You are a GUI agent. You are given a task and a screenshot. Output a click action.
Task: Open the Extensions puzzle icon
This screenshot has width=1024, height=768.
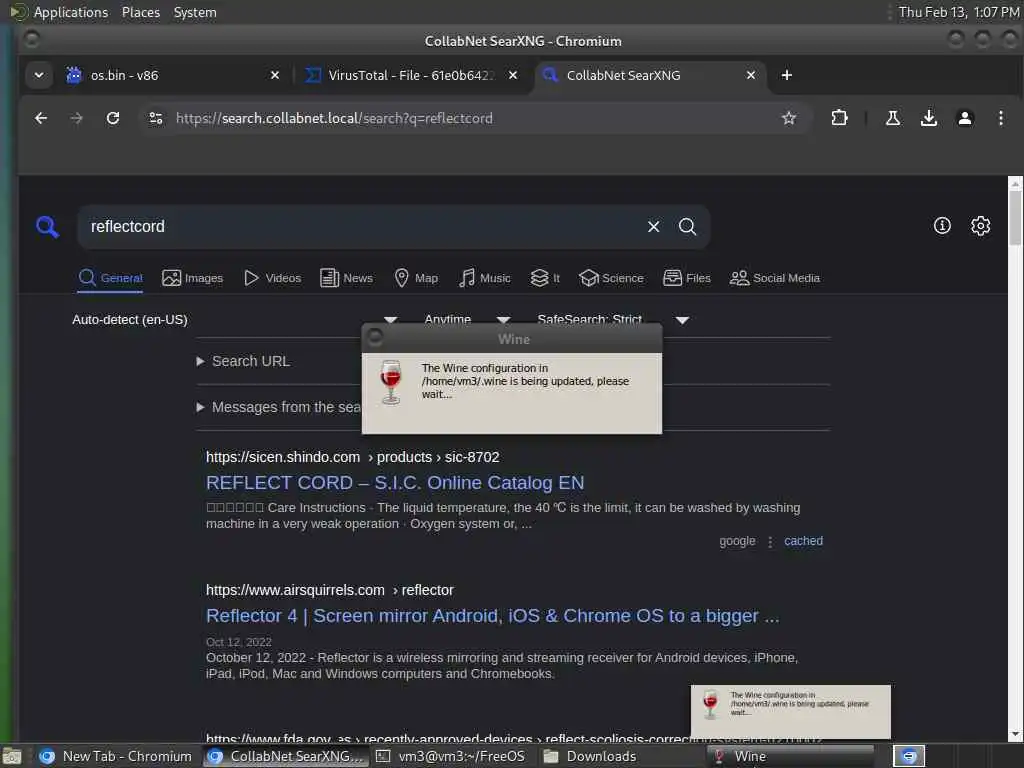click(x=839, y=118)
